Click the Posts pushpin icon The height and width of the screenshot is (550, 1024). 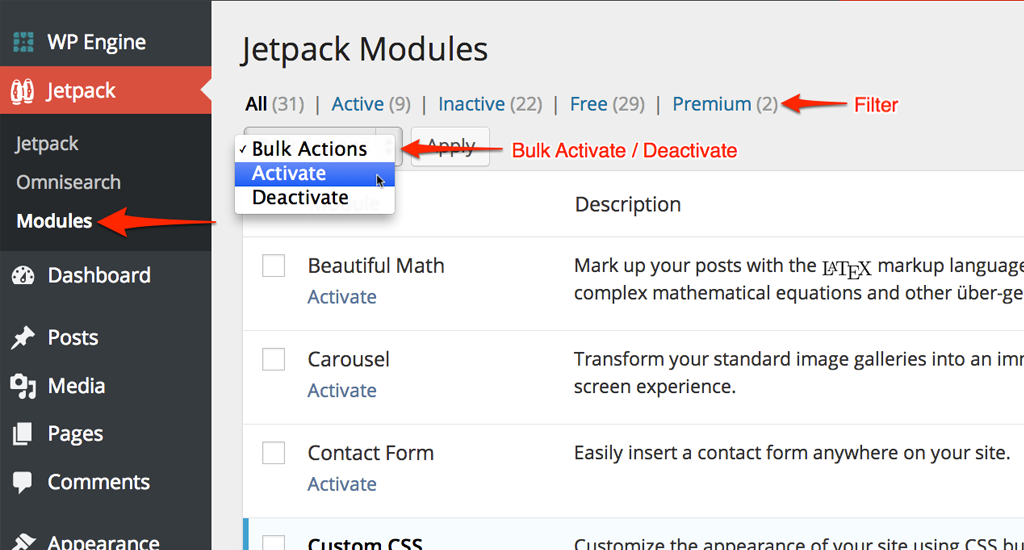[23, 338]
